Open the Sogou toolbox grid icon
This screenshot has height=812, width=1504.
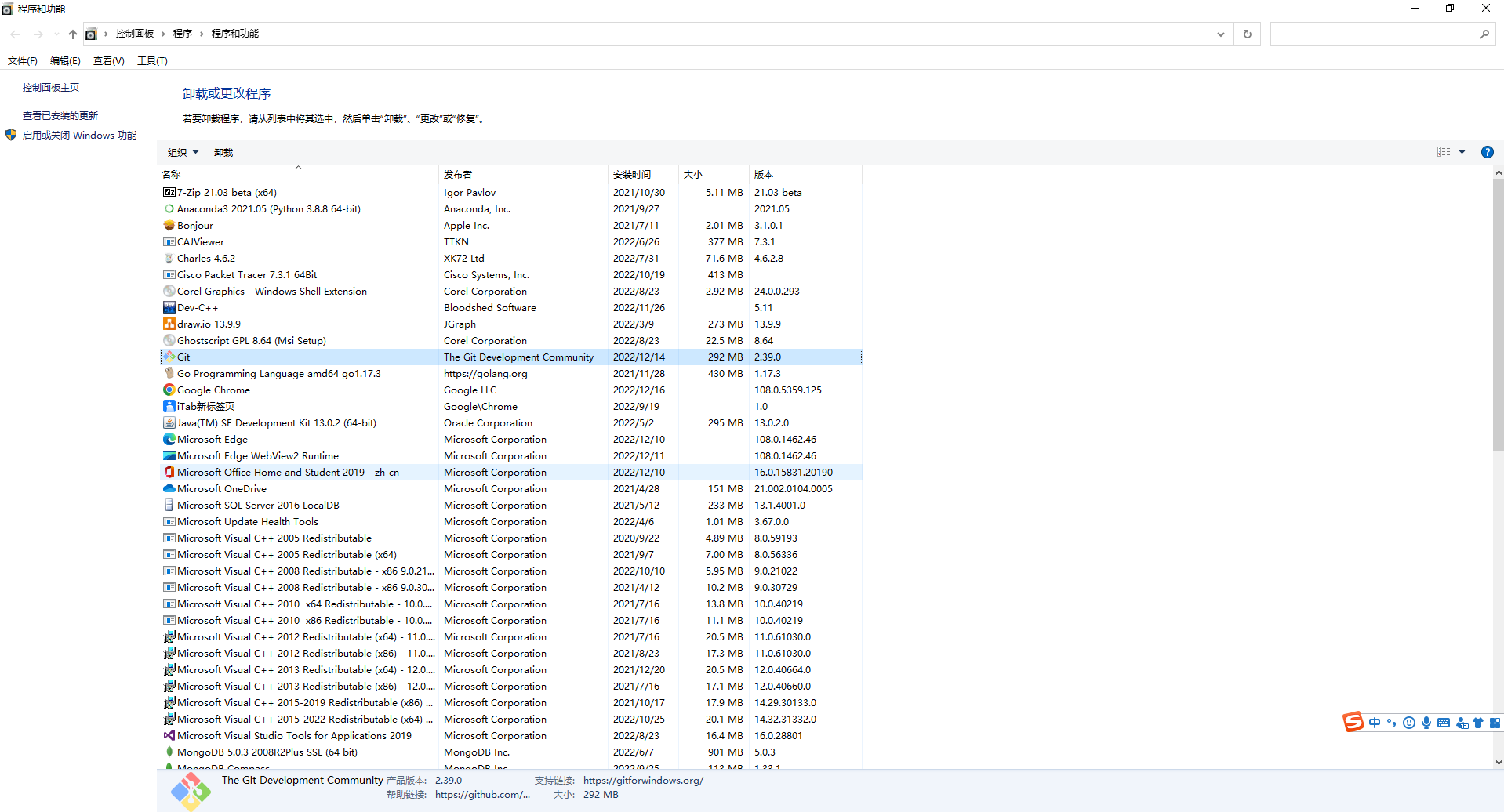point(1495,723)
